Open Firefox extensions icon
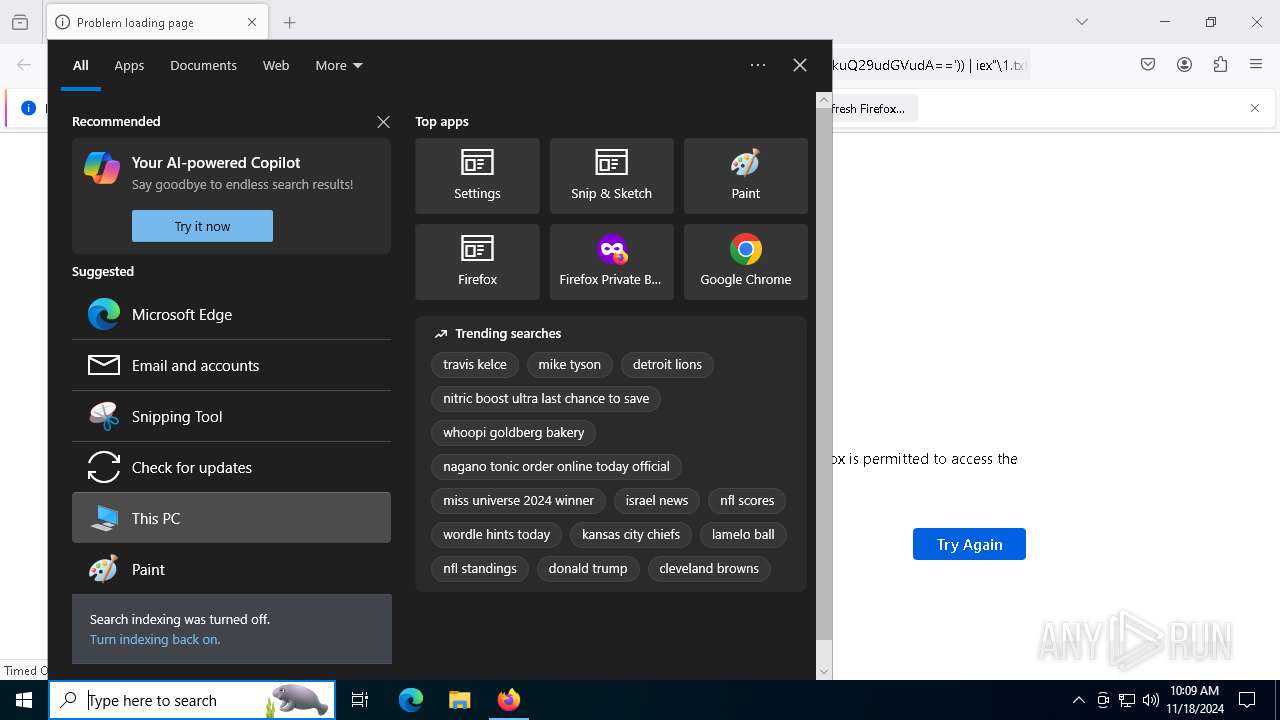 tap(1220, 65)
